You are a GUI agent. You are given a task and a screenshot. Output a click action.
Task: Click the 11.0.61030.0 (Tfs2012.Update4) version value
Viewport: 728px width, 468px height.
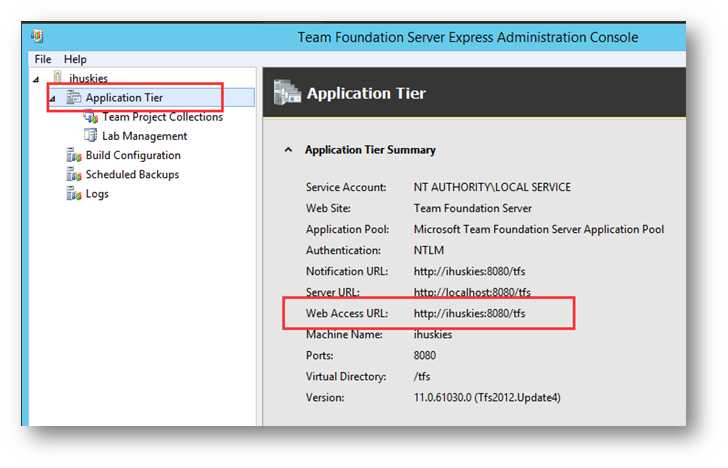click(487, 397)
